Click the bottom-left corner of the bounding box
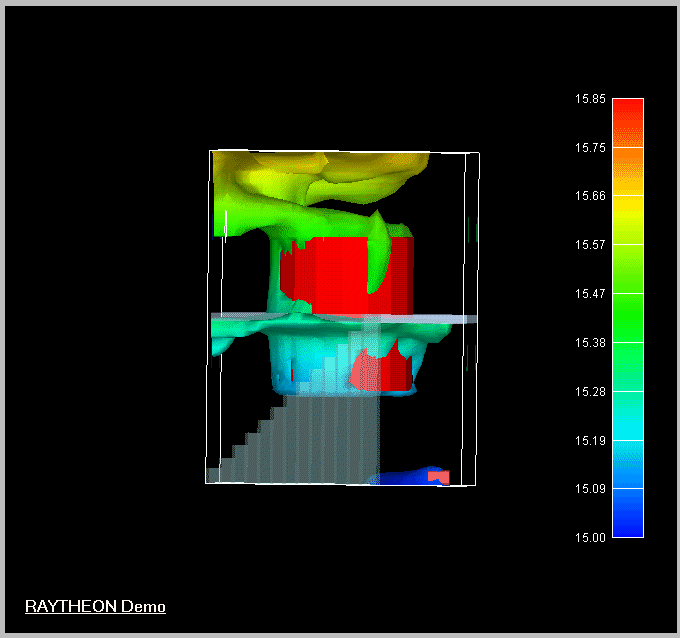 [x=207, y=482]
